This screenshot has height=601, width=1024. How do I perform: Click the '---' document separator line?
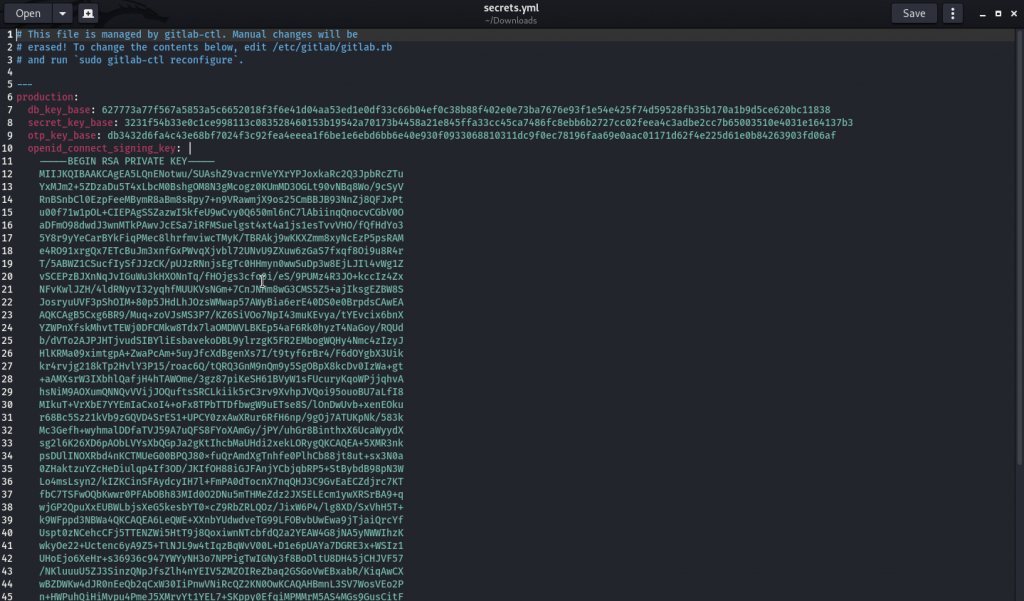click(x=25, y=84)
